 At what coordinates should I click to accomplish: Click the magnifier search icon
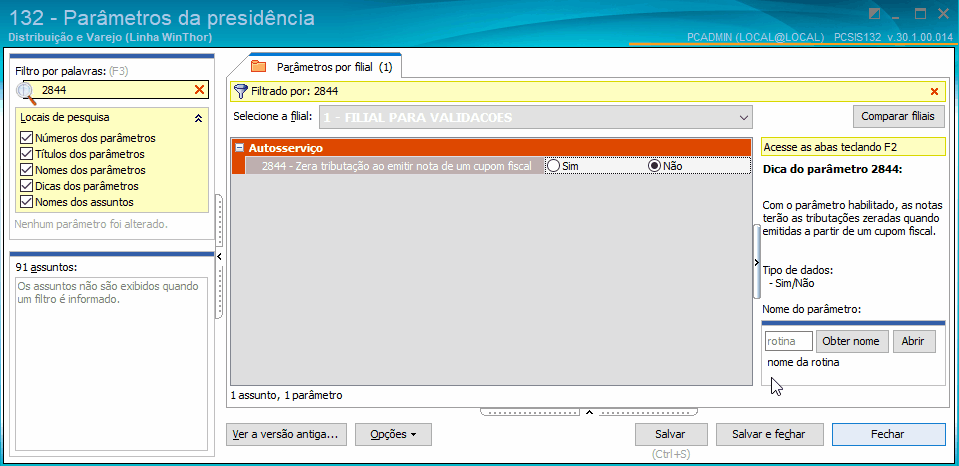point(26,92)
